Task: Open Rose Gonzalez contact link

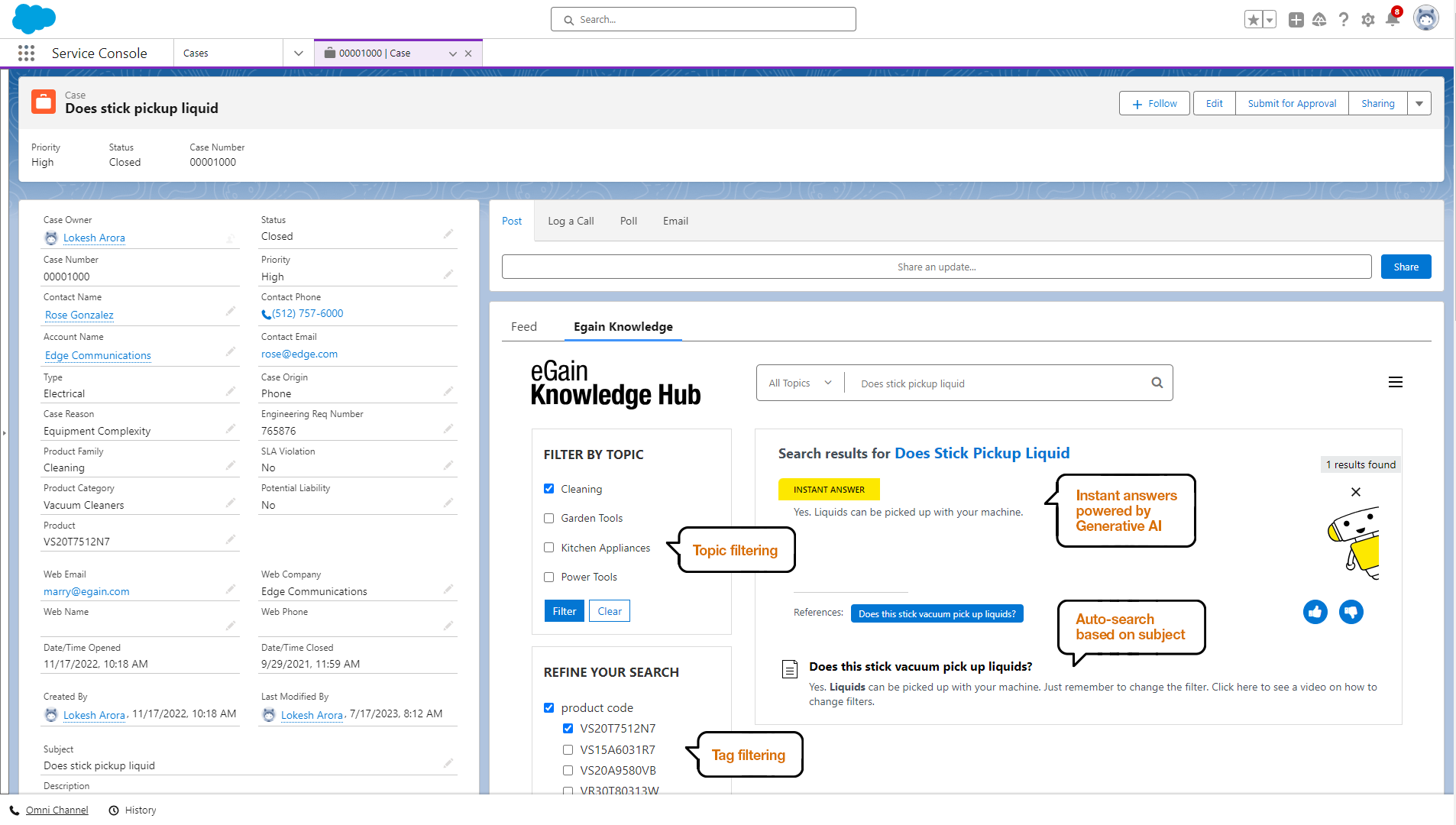Action: click(x=79, y=315)
